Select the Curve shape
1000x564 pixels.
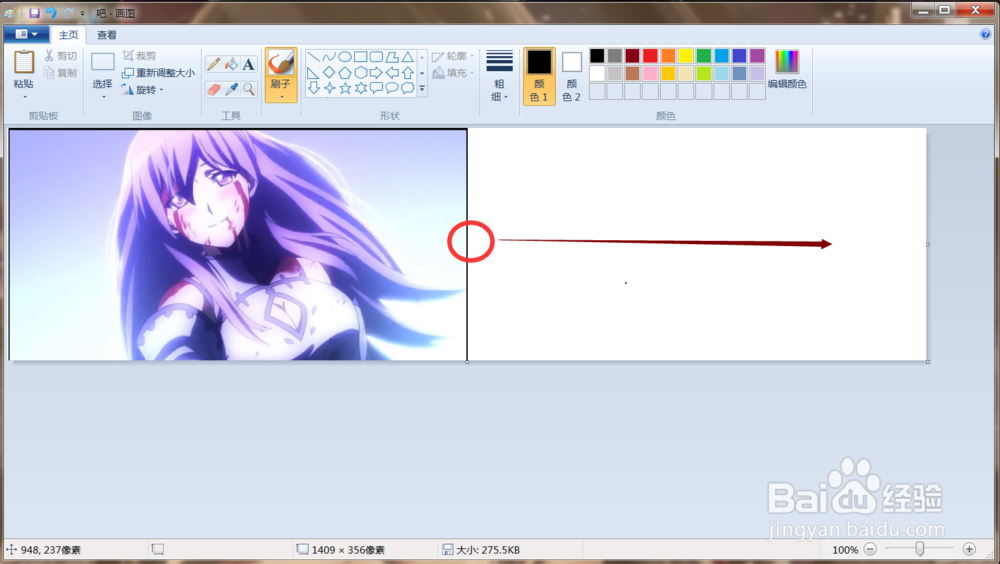point(329,57)
